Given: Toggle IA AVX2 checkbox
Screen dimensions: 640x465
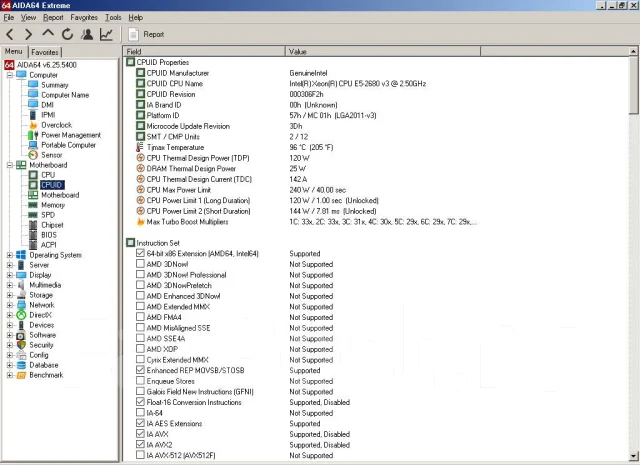Looking at the screenshot, I should (140, 444).
